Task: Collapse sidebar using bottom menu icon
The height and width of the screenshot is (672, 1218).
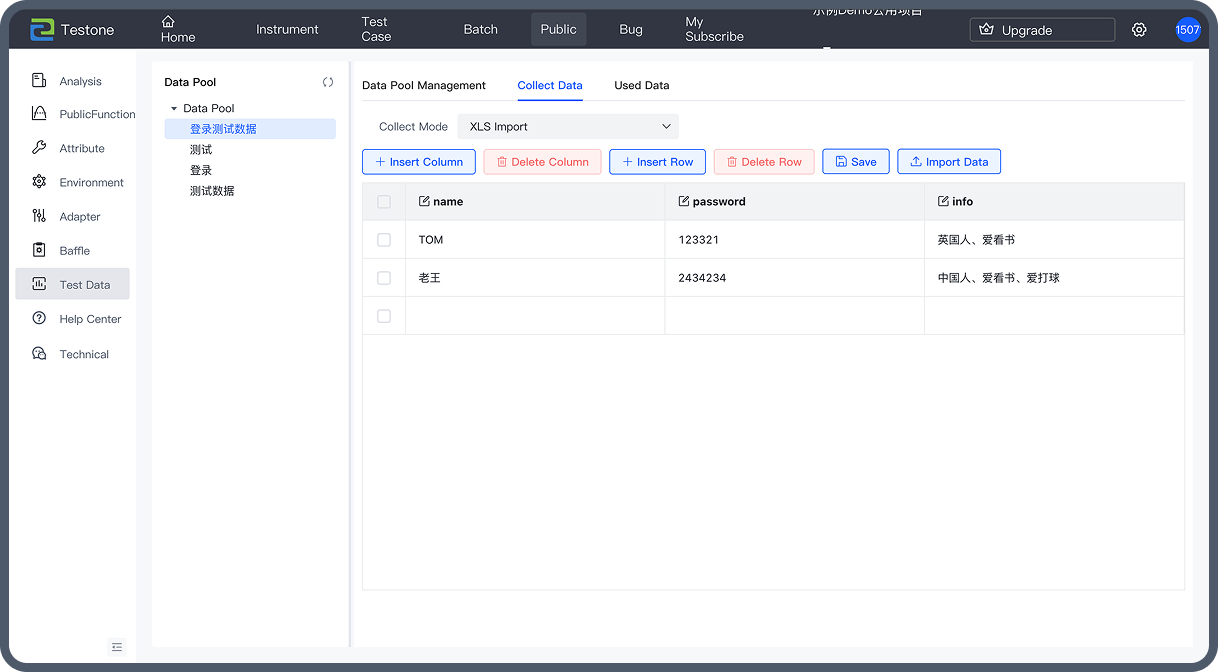Action: (x=118, y=647)
